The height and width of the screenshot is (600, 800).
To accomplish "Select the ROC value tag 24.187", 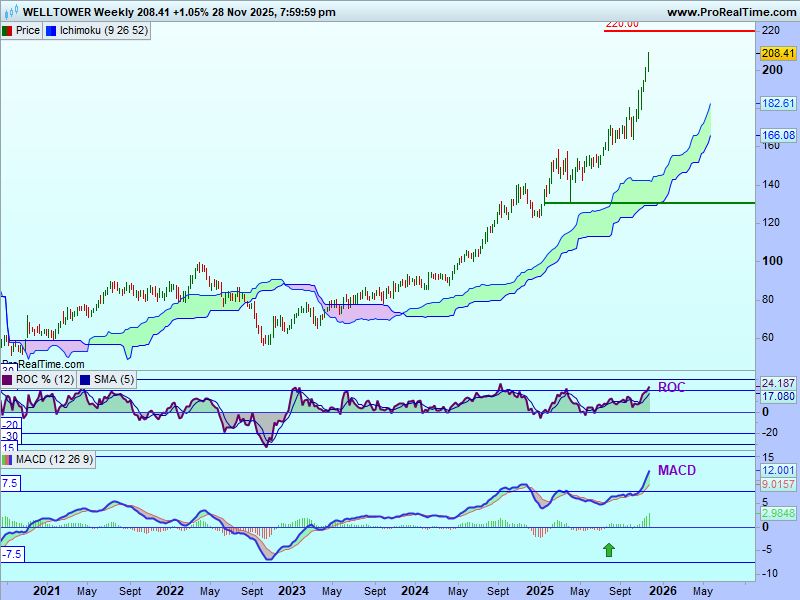I will 777,383.
